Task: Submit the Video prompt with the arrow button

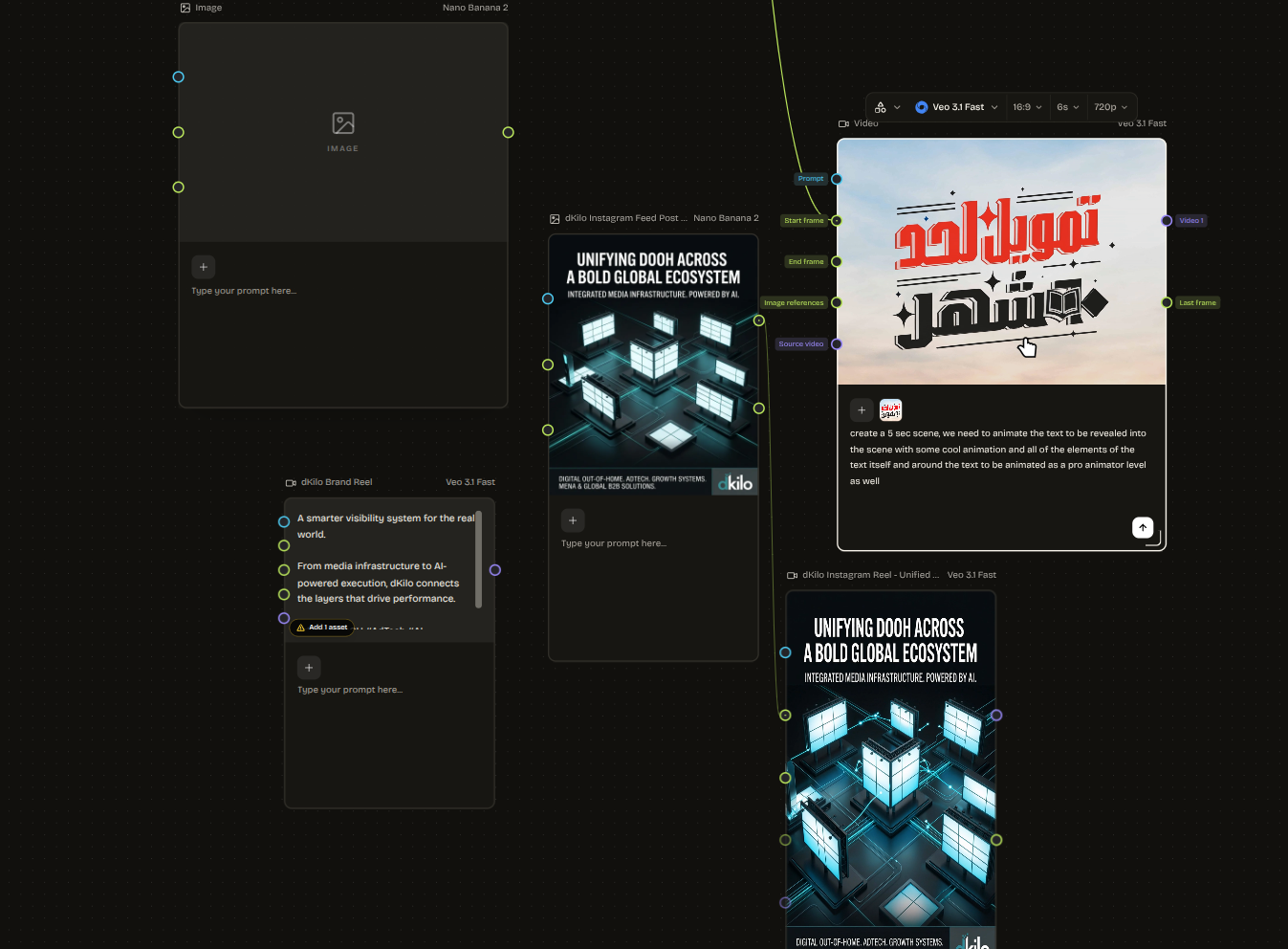Action: [1143, 527]
